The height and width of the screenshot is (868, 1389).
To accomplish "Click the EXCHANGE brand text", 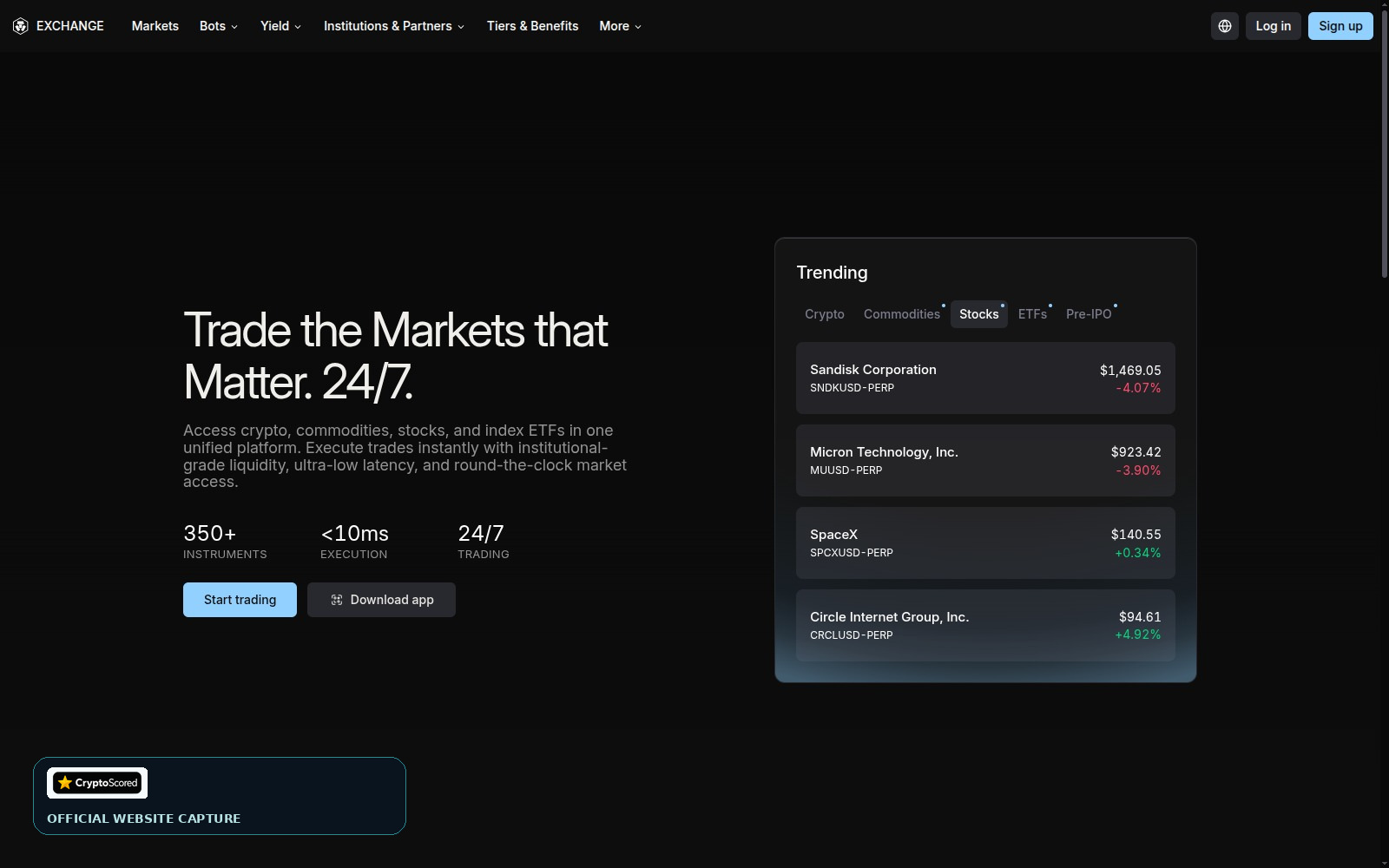I will [70, 26].
